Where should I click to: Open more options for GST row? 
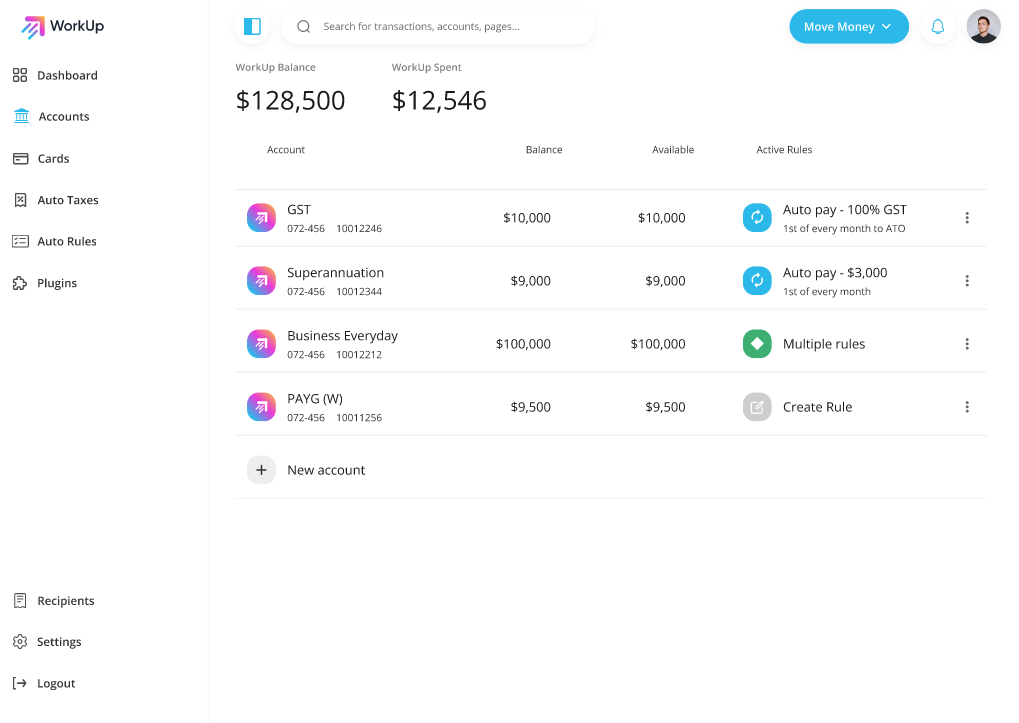point(967,218)
